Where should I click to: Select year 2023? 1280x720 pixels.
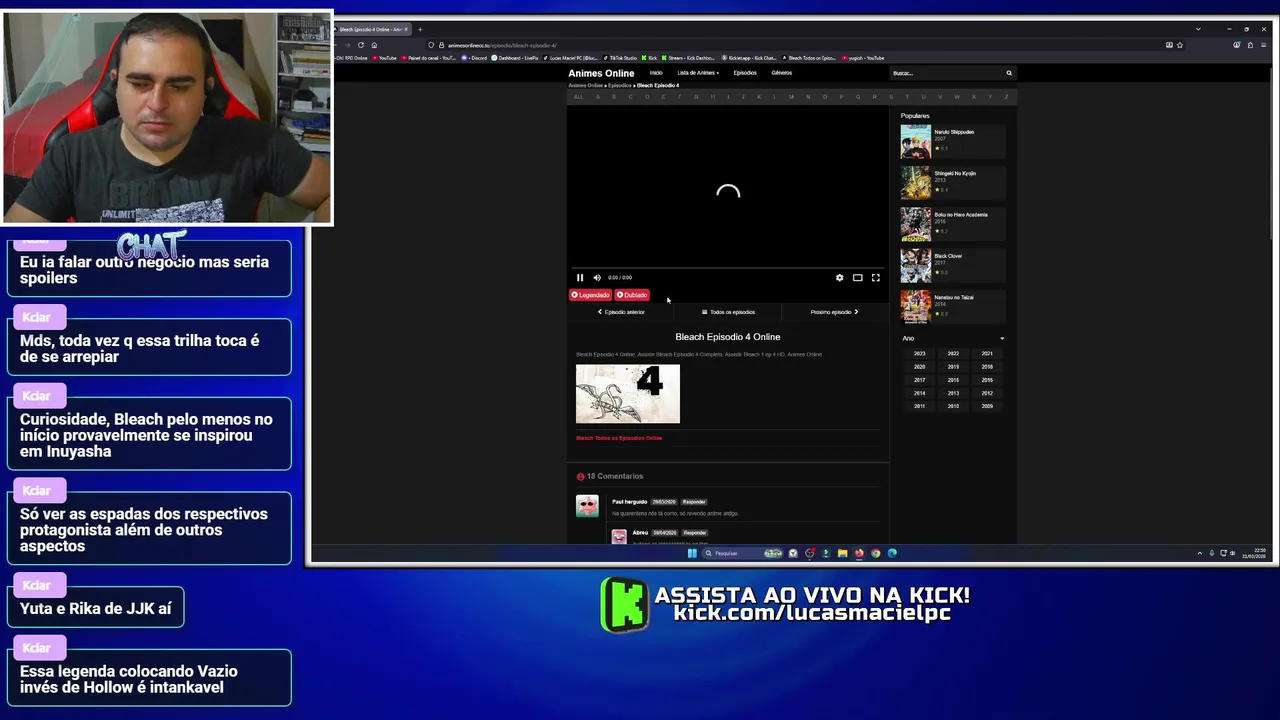[x=919, y=353]
